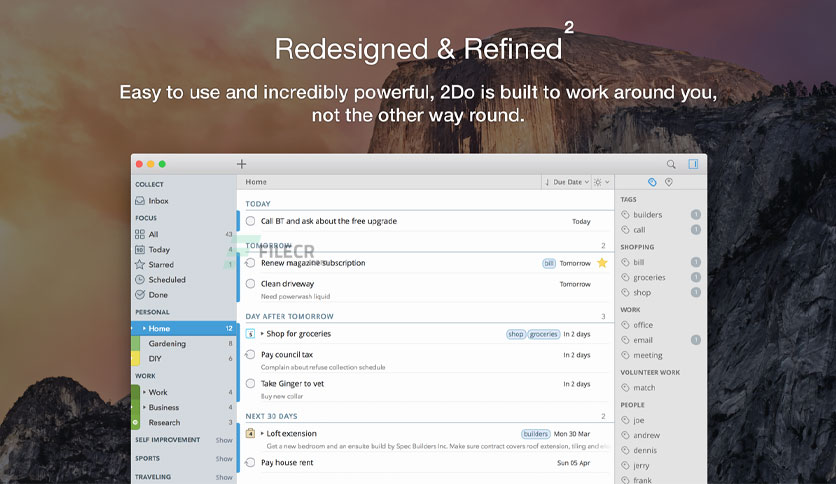Click the Shop for groceries checklist icon
Screen dimensions: 836x484
pyautogui.click(x=250, y=334)
